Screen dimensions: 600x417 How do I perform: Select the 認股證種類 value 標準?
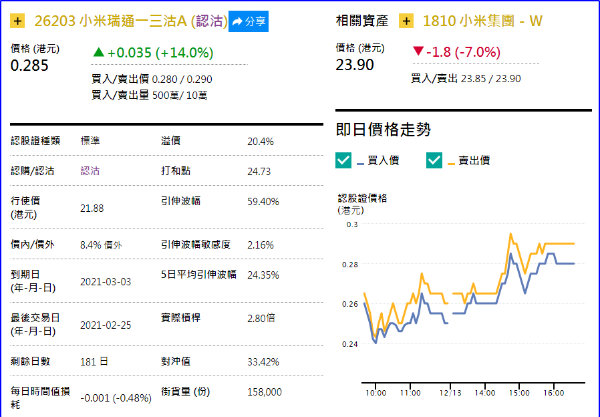coord(90,141)
